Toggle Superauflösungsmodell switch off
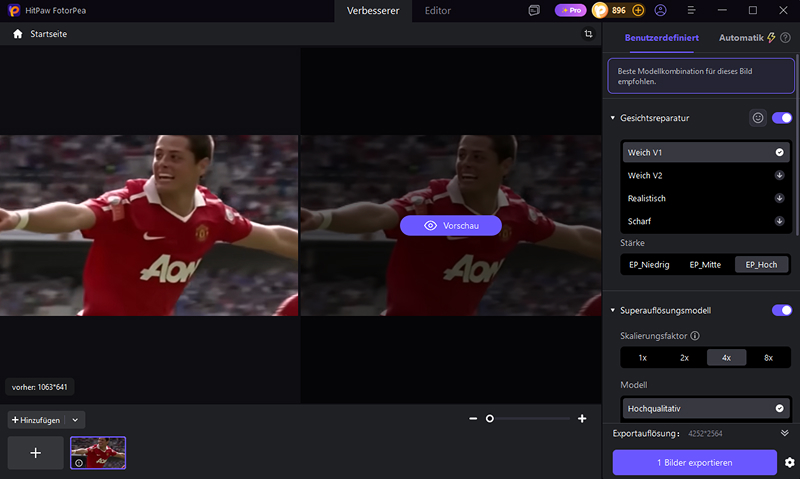Screen dimensions: 800x479 click(x=782, y=310)
